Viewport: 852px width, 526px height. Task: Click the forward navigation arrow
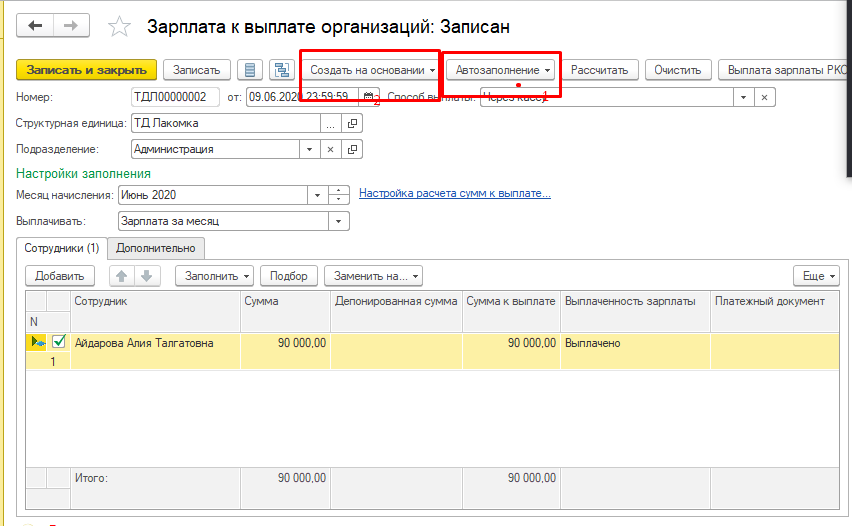click(70, 25)
